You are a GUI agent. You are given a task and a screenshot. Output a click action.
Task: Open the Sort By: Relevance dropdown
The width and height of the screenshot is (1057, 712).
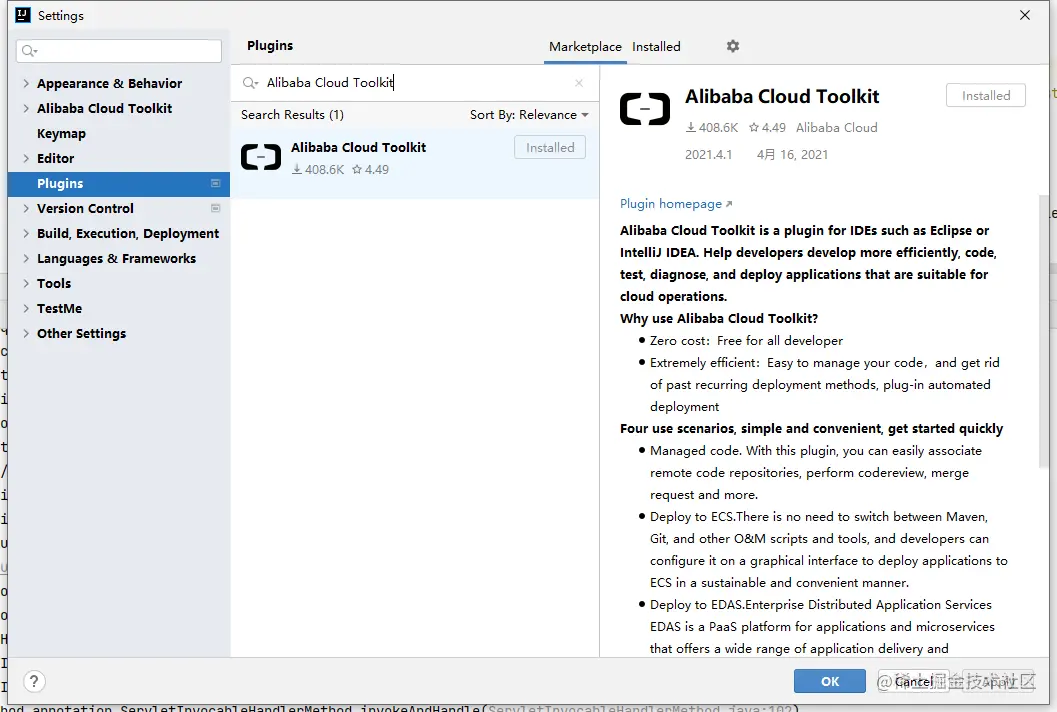529,115
